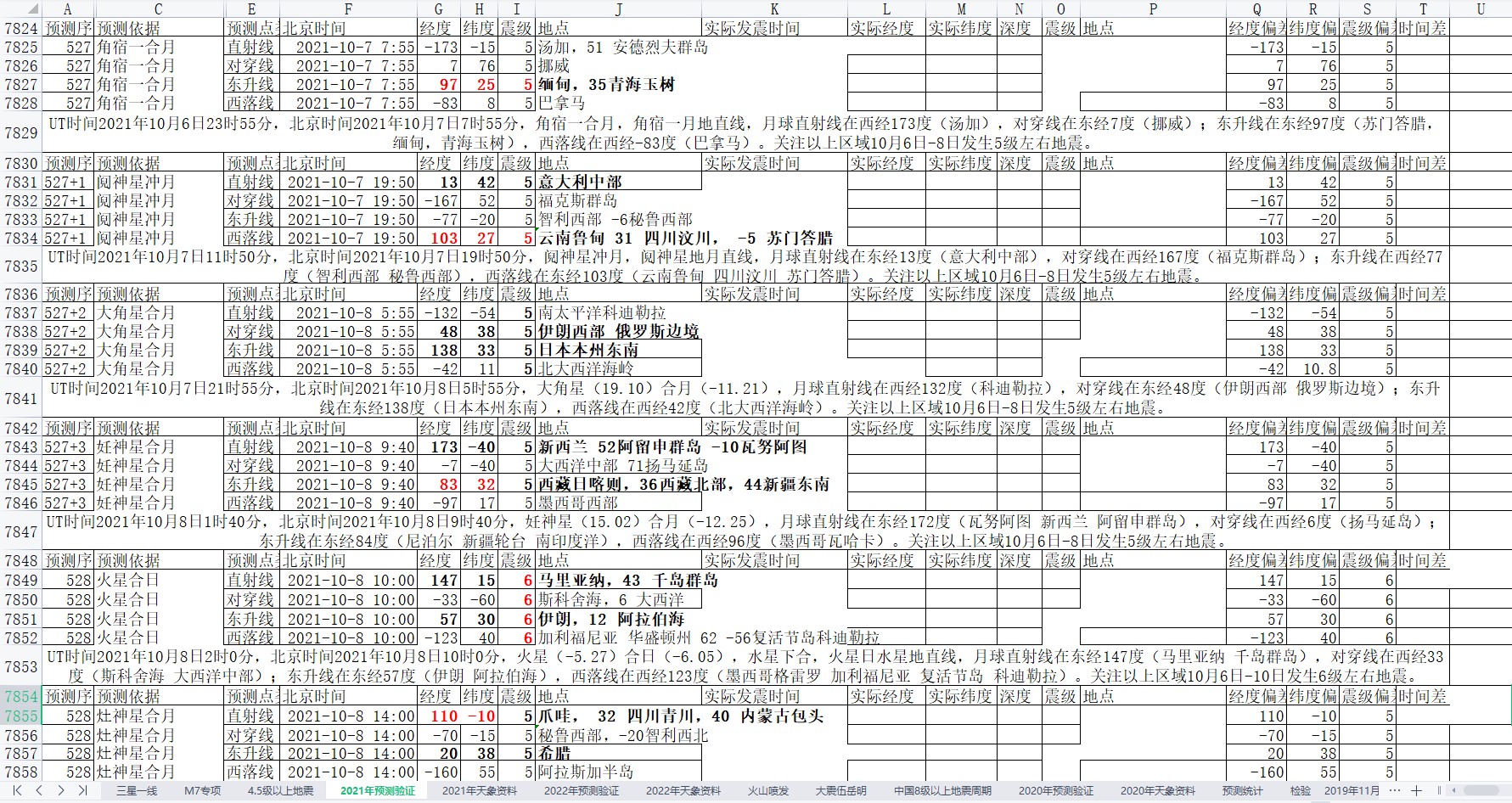Switch to the 2022年预测验证 sheet tab
Image resolution: width=1512 pixels, height=803 pixels.
pyautogui.click(x=582, y=790)
